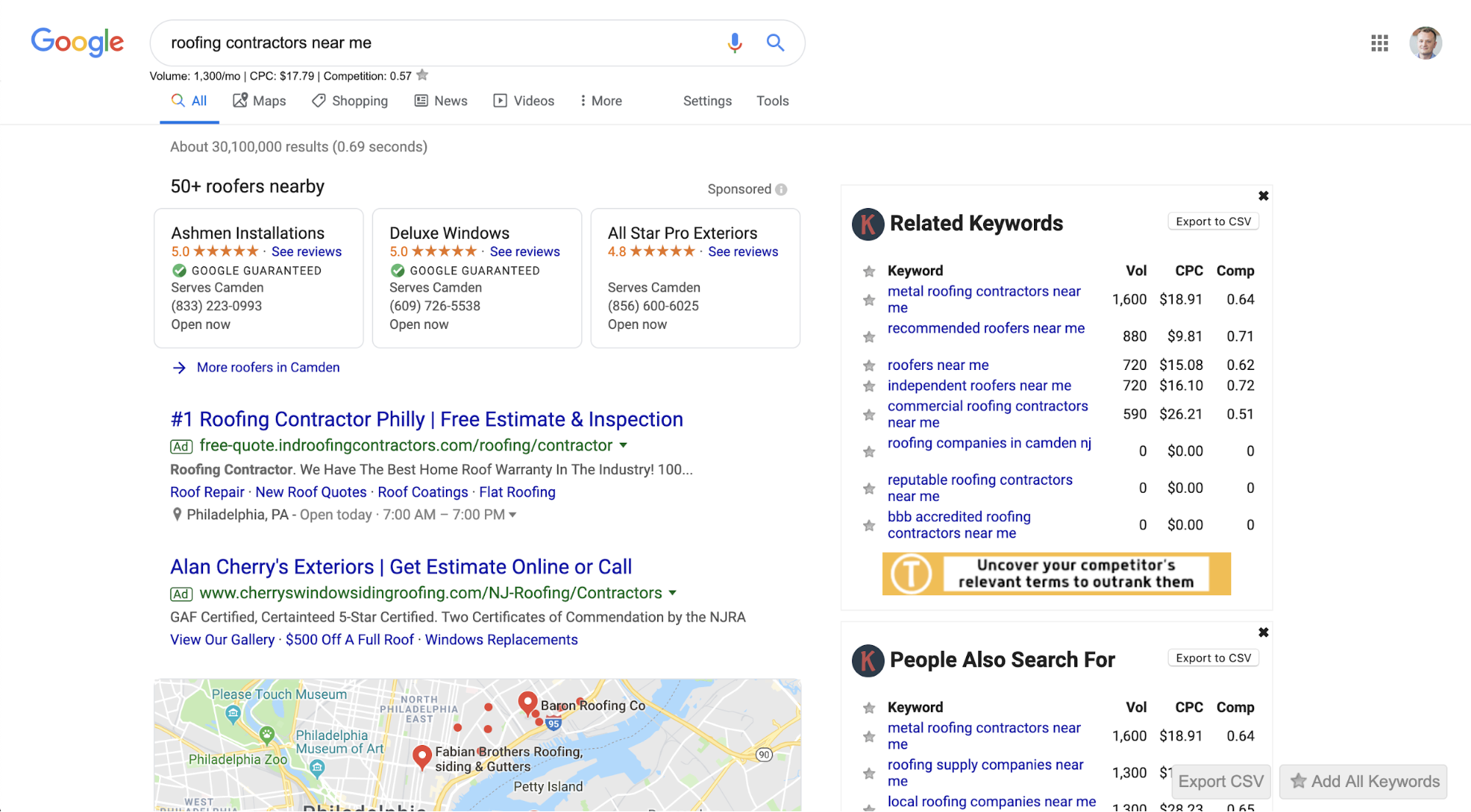Expand the indroofingcontractors ad URL dropdown arrow
Image resolution: width=1471 pixels, height=812 pixels.
point(623,446)
